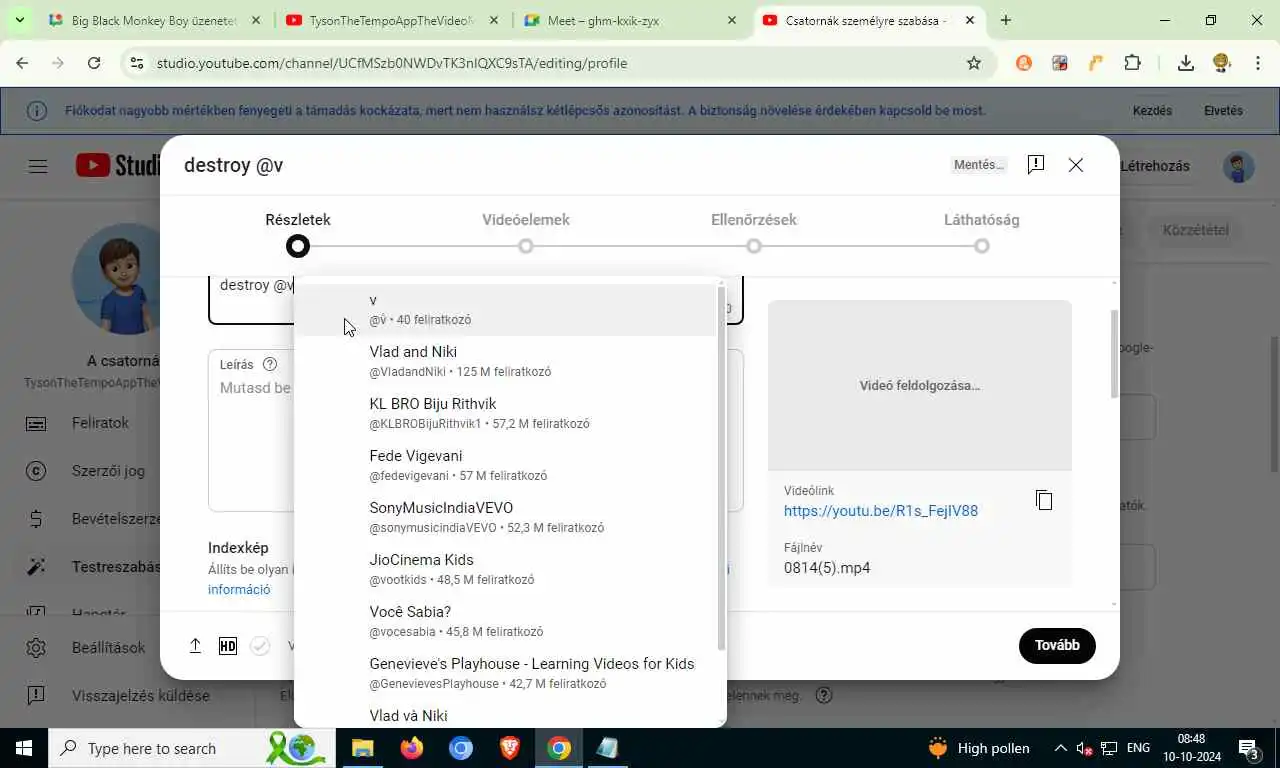Viewport: 1280px width, 768px height.
Task: Open Brave browser from taskbar
Action: 510,748
